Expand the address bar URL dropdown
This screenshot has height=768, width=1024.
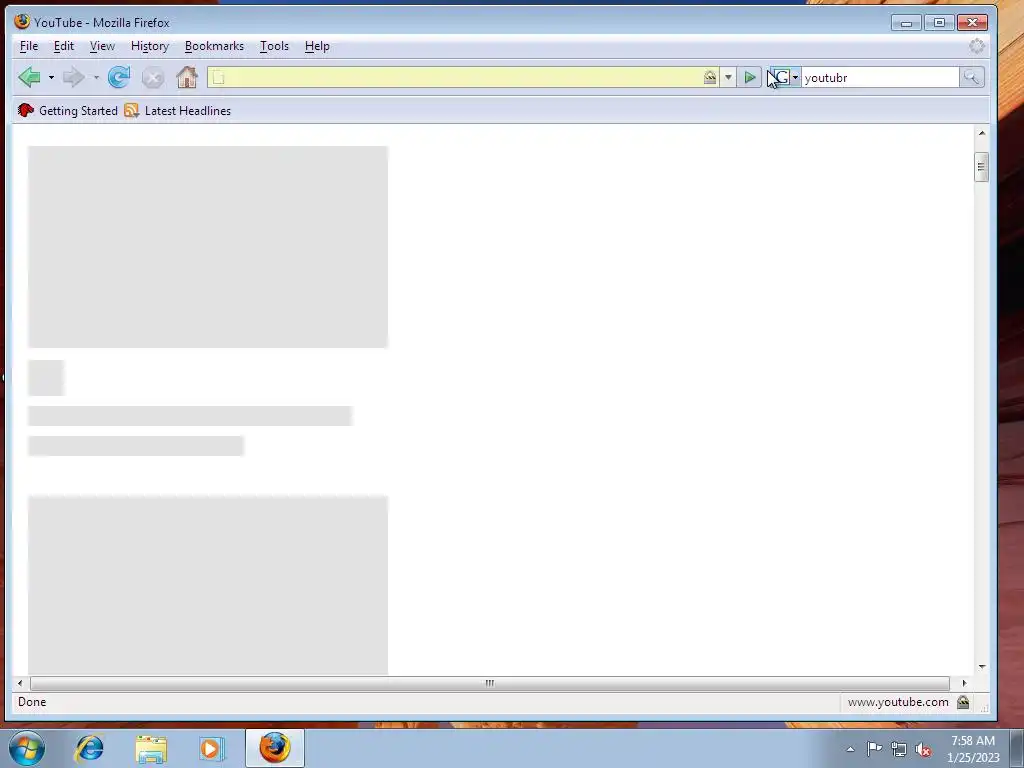point(728,78)
